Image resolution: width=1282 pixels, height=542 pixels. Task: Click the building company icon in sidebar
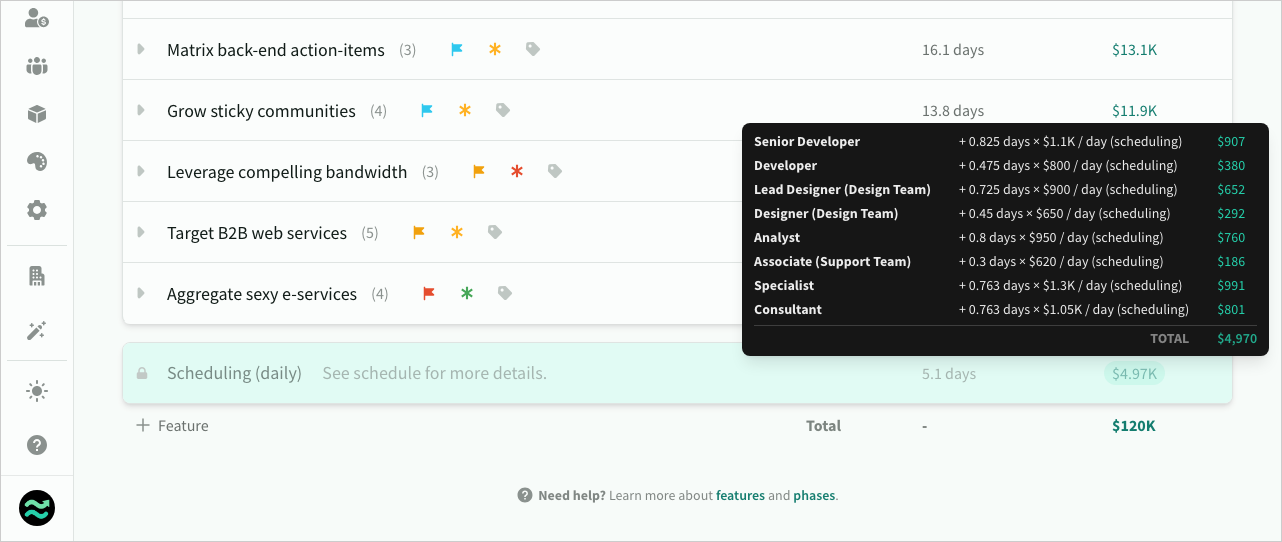(37, 277)
